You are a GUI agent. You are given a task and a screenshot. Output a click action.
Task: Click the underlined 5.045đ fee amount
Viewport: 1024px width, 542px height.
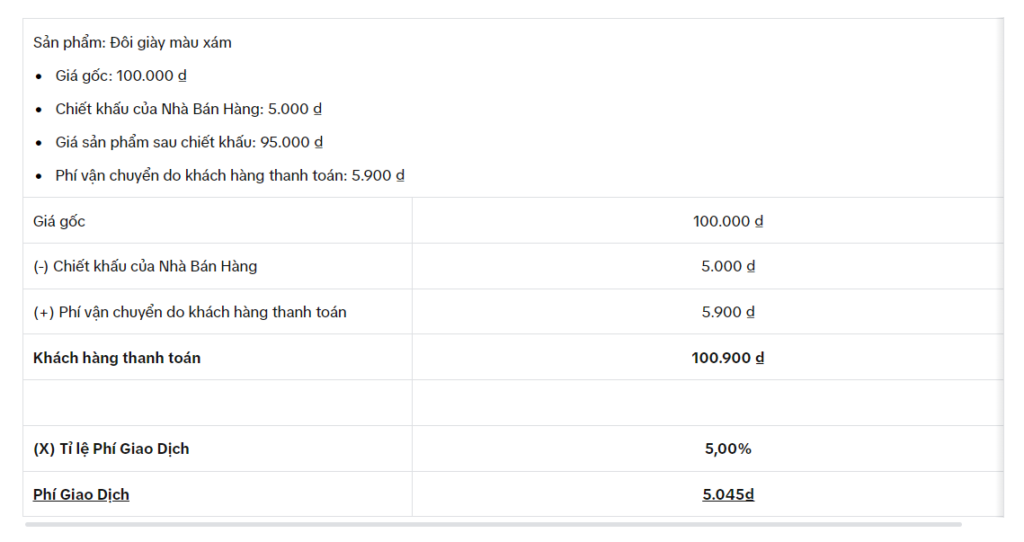728,494
